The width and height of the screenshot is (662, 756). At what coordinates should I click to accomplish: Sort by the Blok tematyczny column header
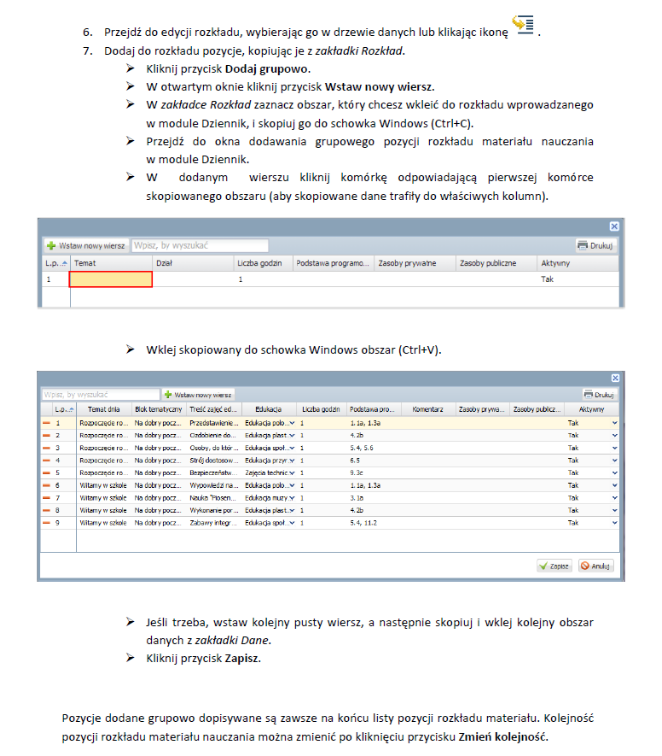pyautogui.click(x=159, y=409)
